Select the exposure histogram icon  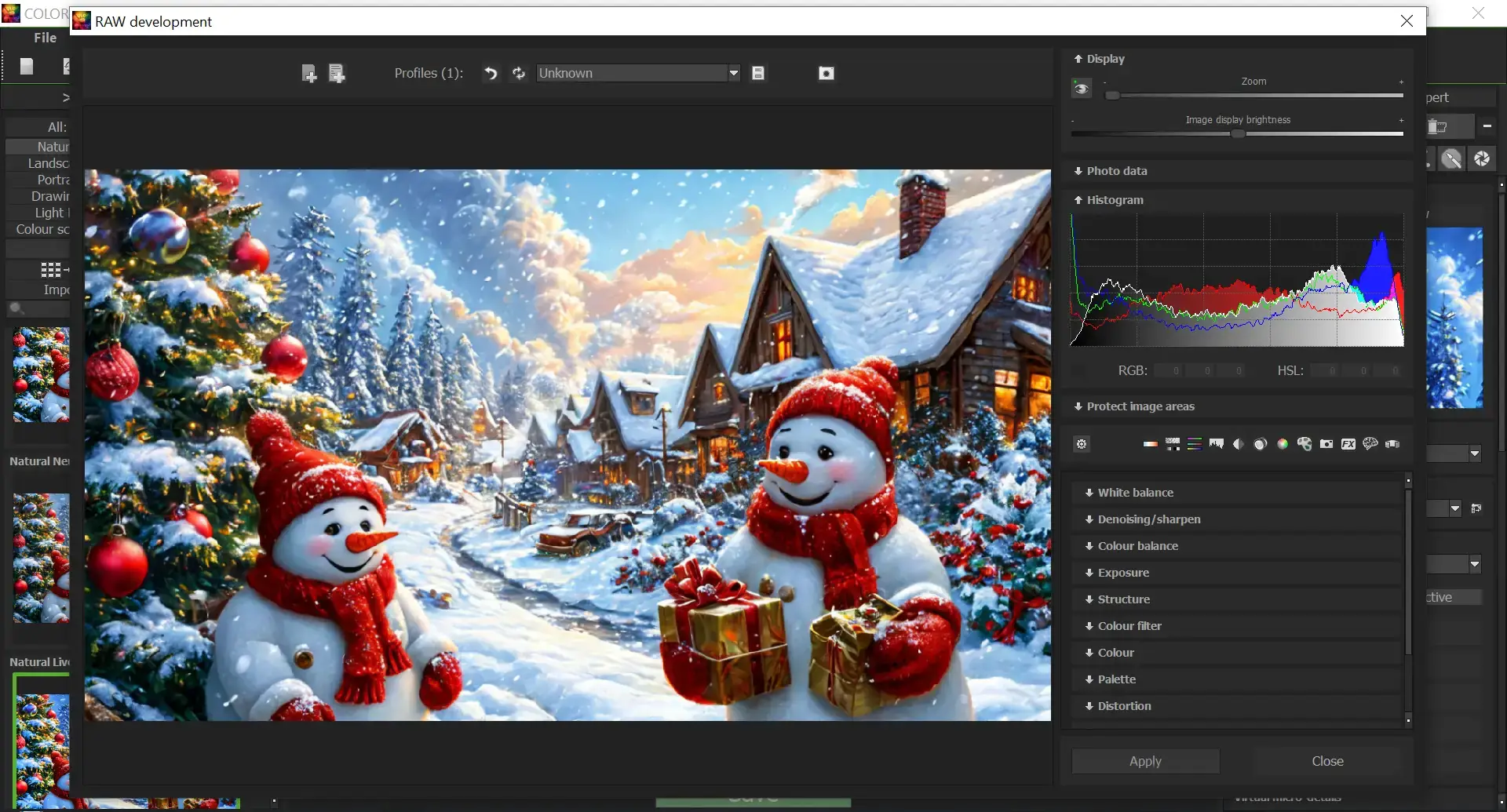pyautogui.click(x=1217, y=444)
